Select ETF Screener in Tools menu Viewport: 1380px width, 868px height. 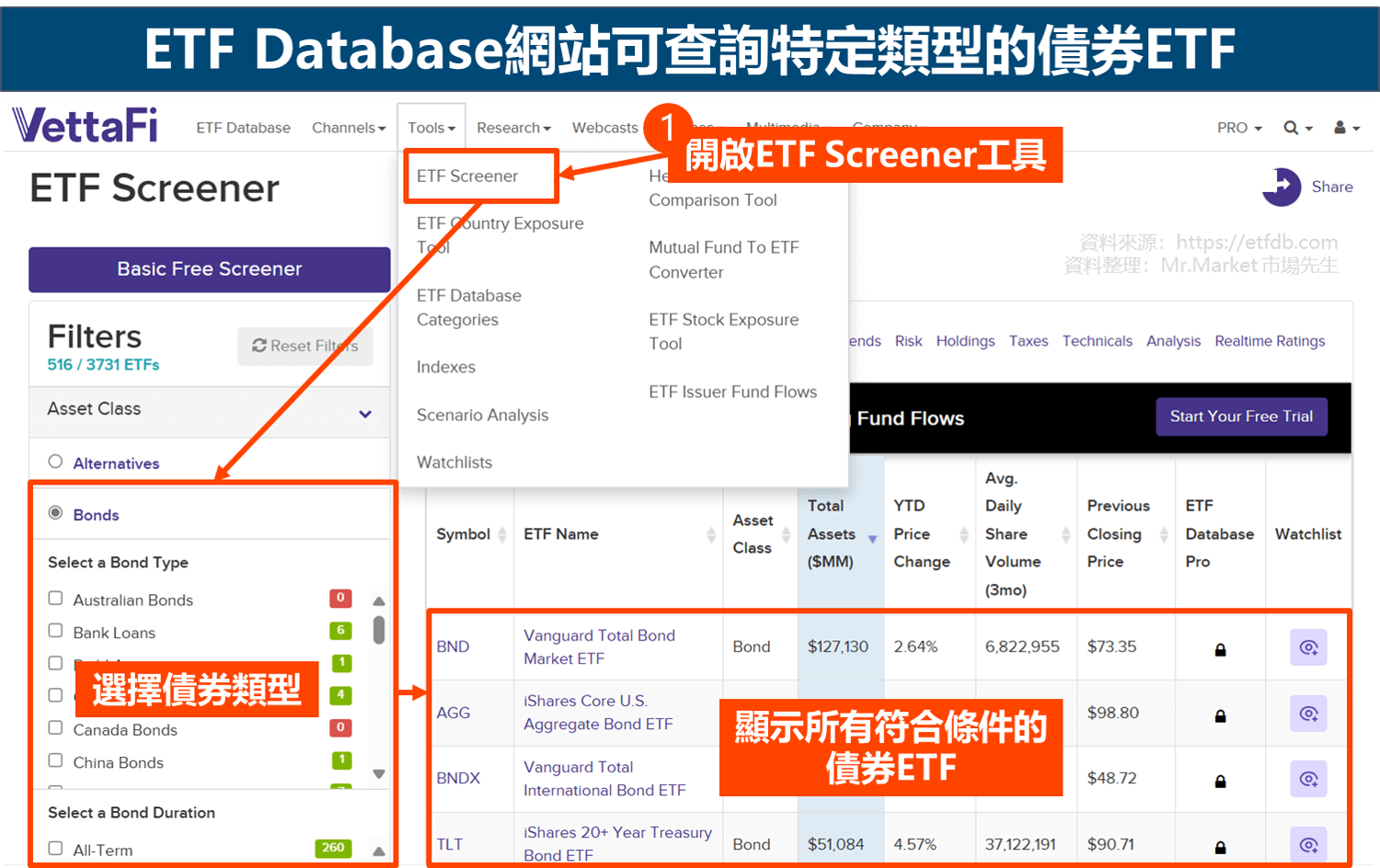pos(467,176)
